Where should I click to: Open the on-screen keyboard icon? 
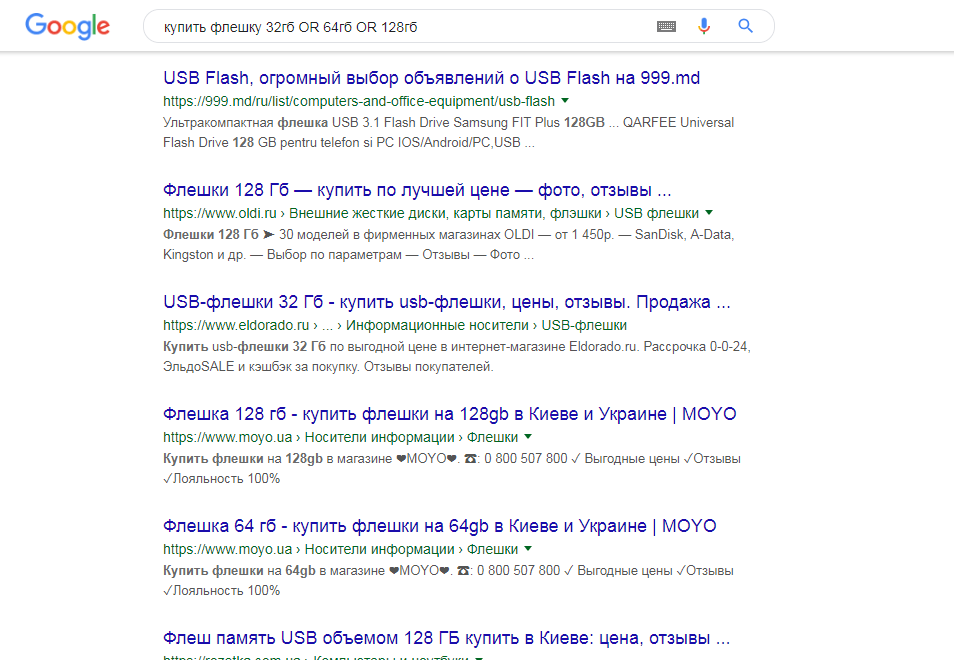tap(666, 26)
